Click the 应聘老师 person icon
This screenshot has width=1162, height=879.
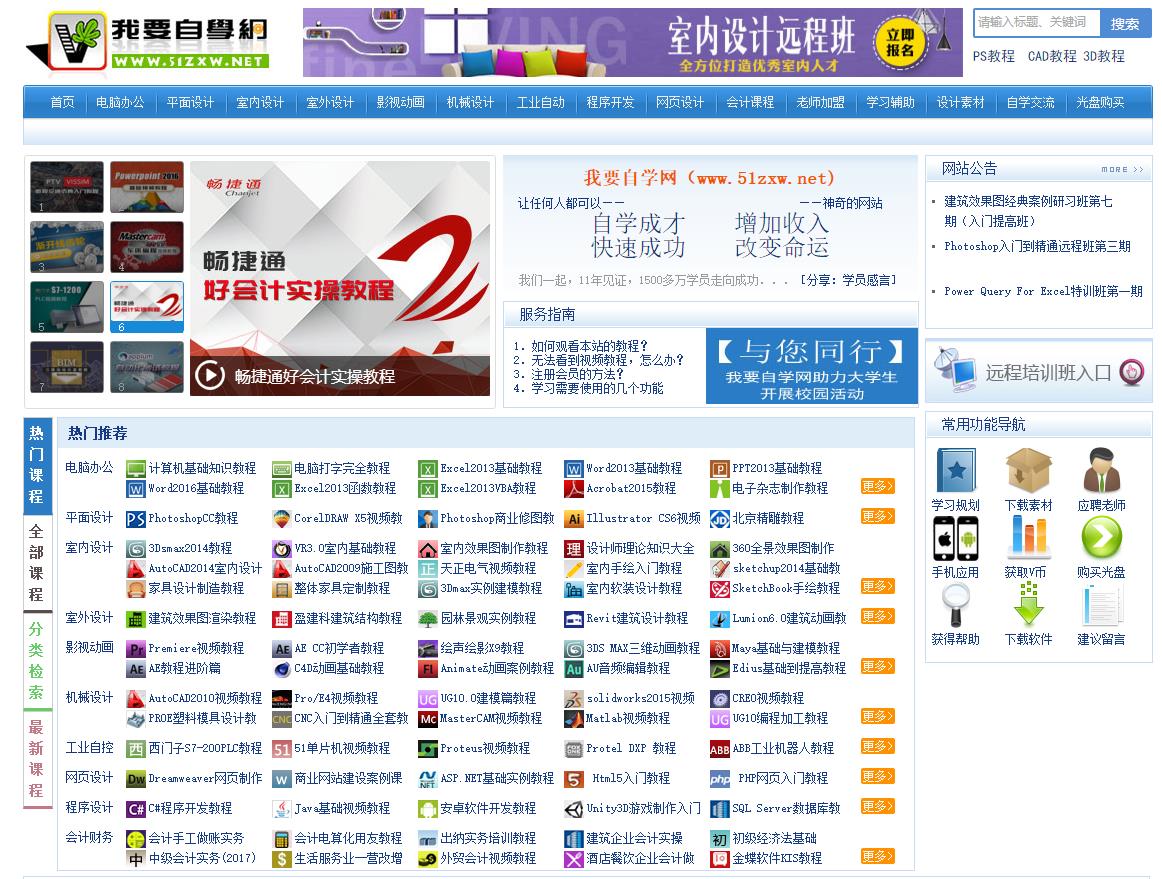1101,471
